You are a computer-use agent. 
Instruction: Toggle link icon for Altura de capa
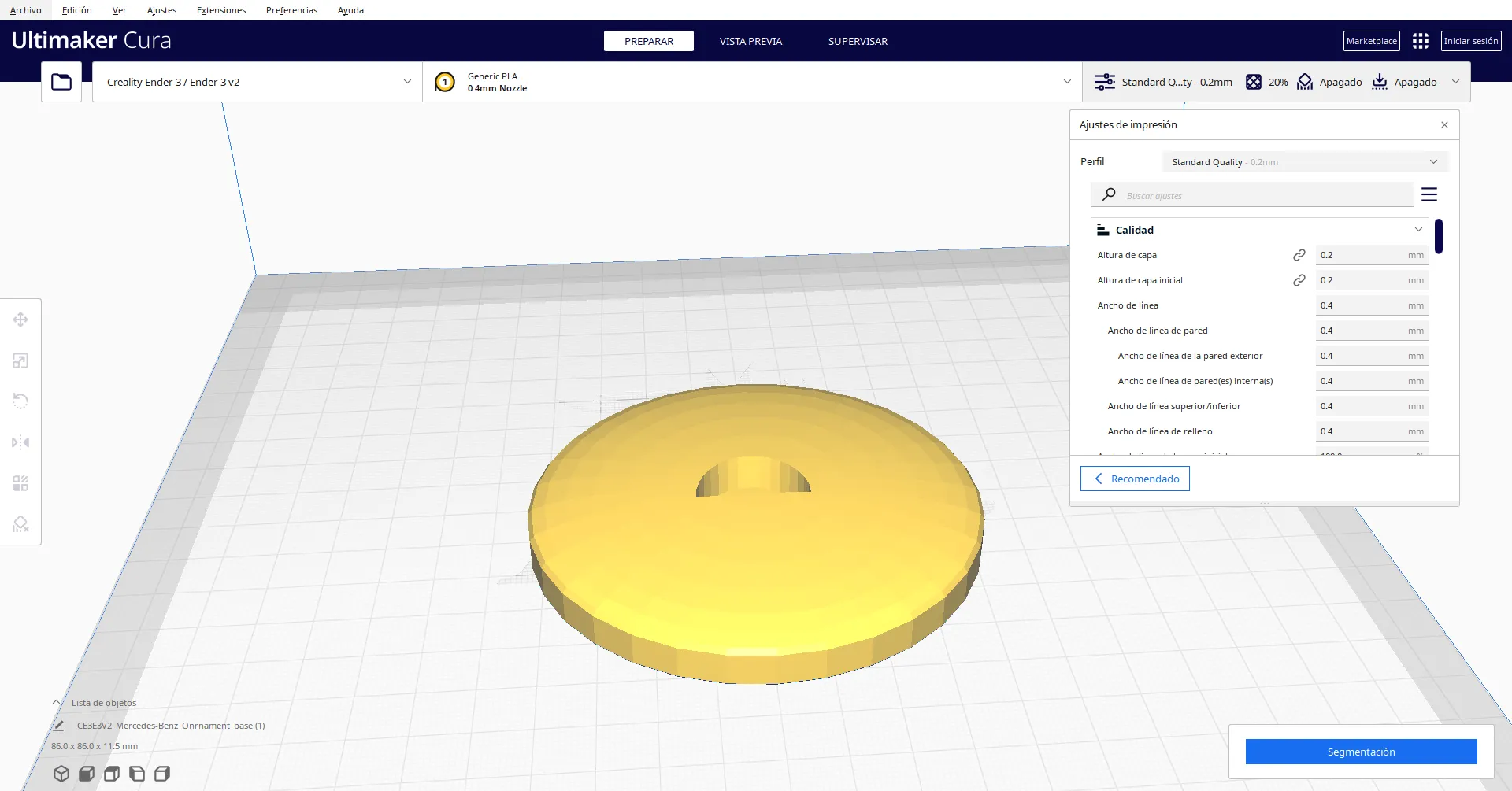pyautogui.click(x=1299, y=255)
